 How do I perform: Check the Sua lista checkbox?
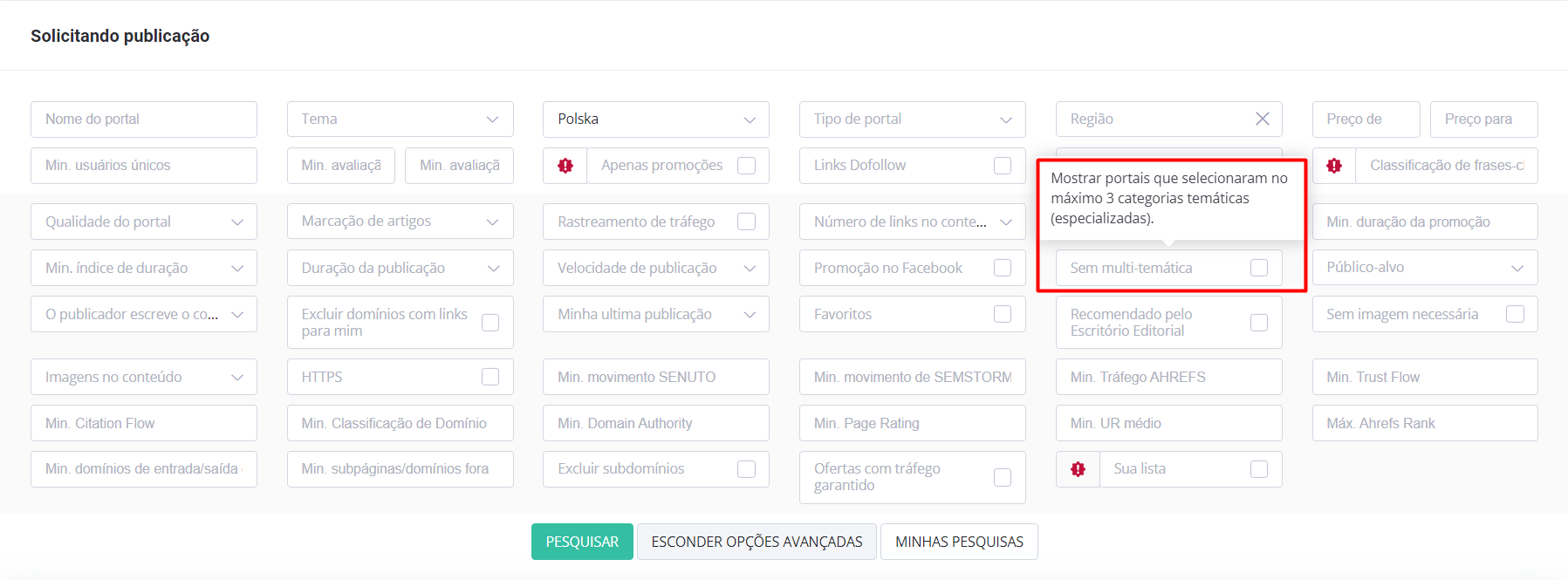point(1259,469)
